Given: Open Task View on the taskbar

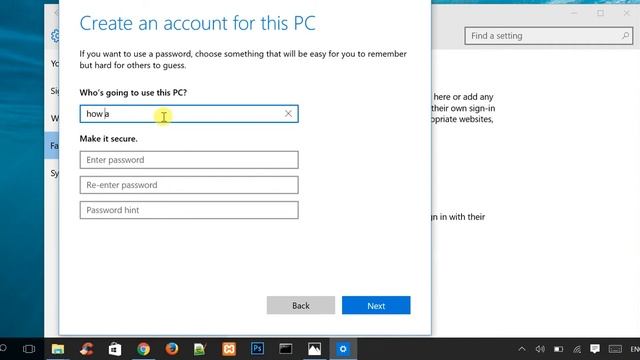Looking at the screenshot, I should 29,349.
